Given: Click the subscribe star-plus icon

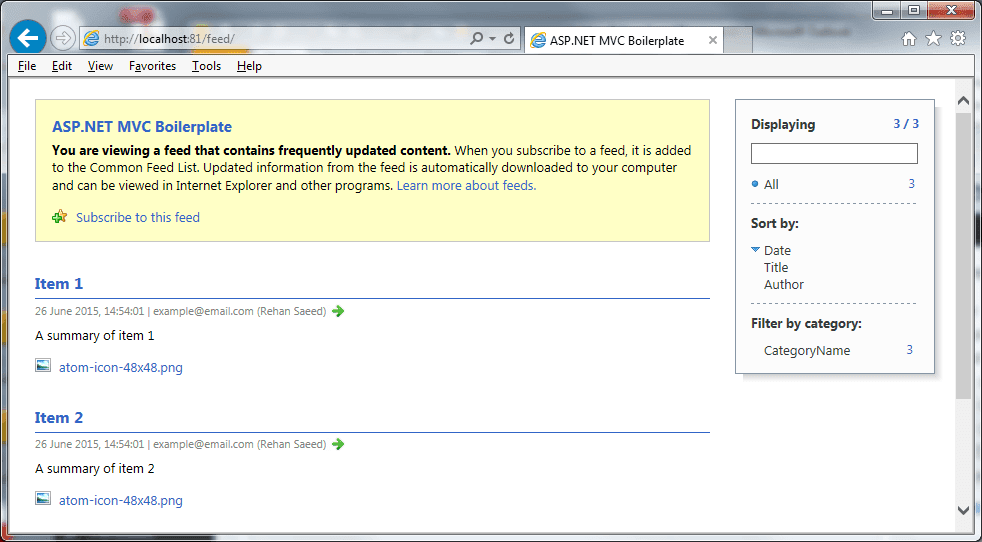Looking at the screenshot, I should pos(59,217).
